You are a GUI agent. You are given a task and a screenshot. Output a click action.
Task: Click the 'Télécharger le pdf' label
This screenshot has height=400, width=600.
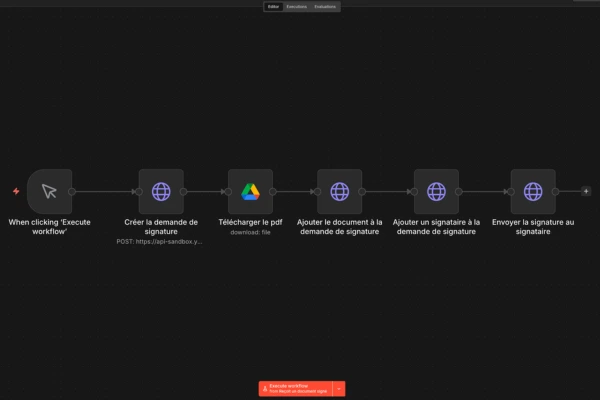pos(250,222)
